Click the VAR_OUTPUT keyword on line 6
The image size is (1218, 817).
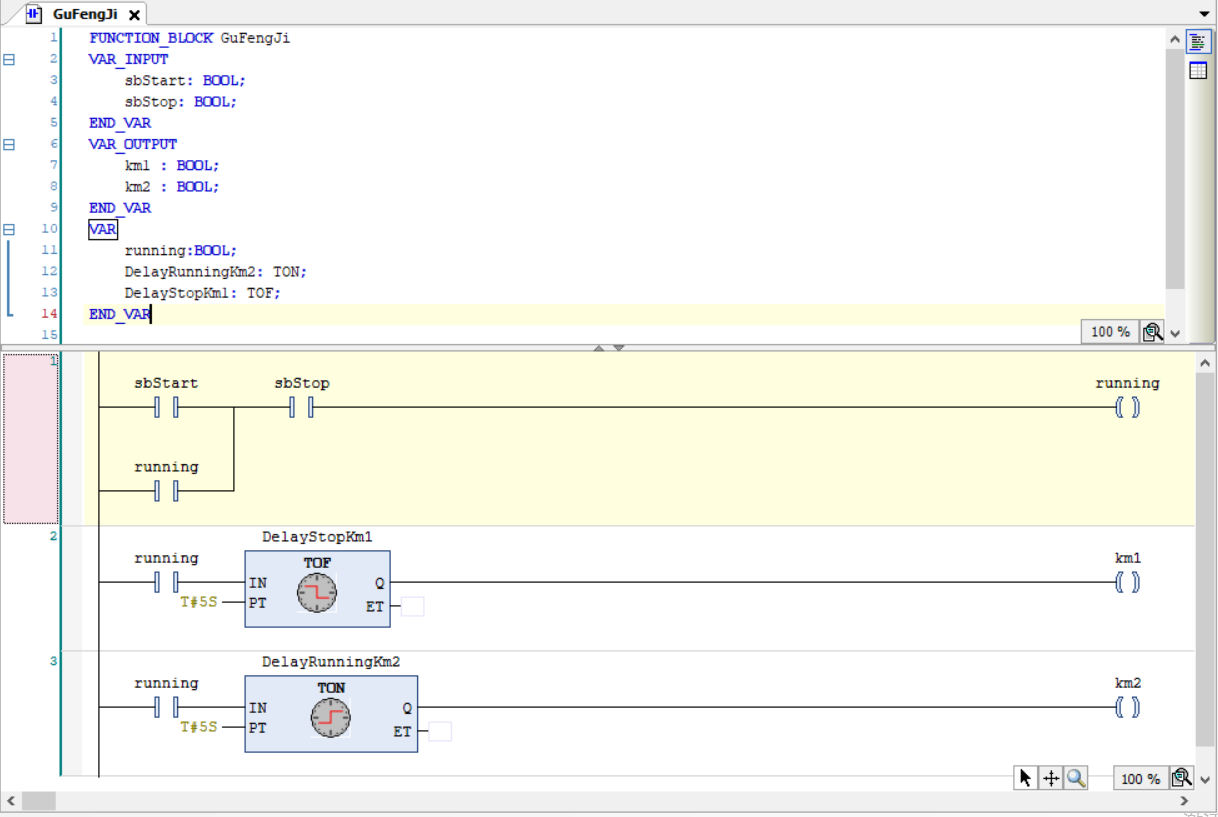tap(133, 144)
